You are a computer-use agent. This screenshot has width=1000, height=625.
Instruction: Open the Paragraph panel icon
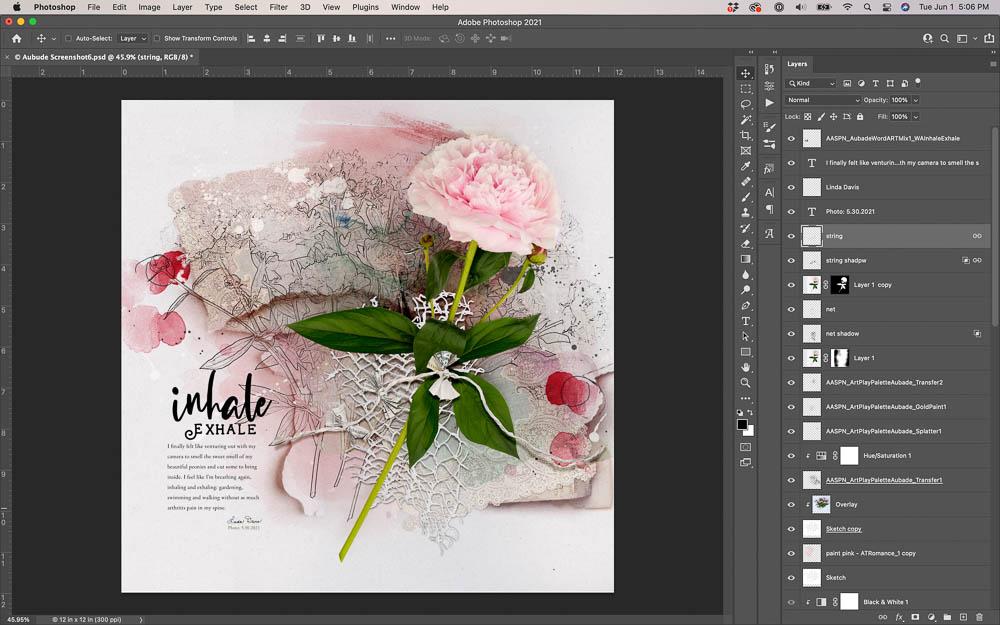pos(770,209)
